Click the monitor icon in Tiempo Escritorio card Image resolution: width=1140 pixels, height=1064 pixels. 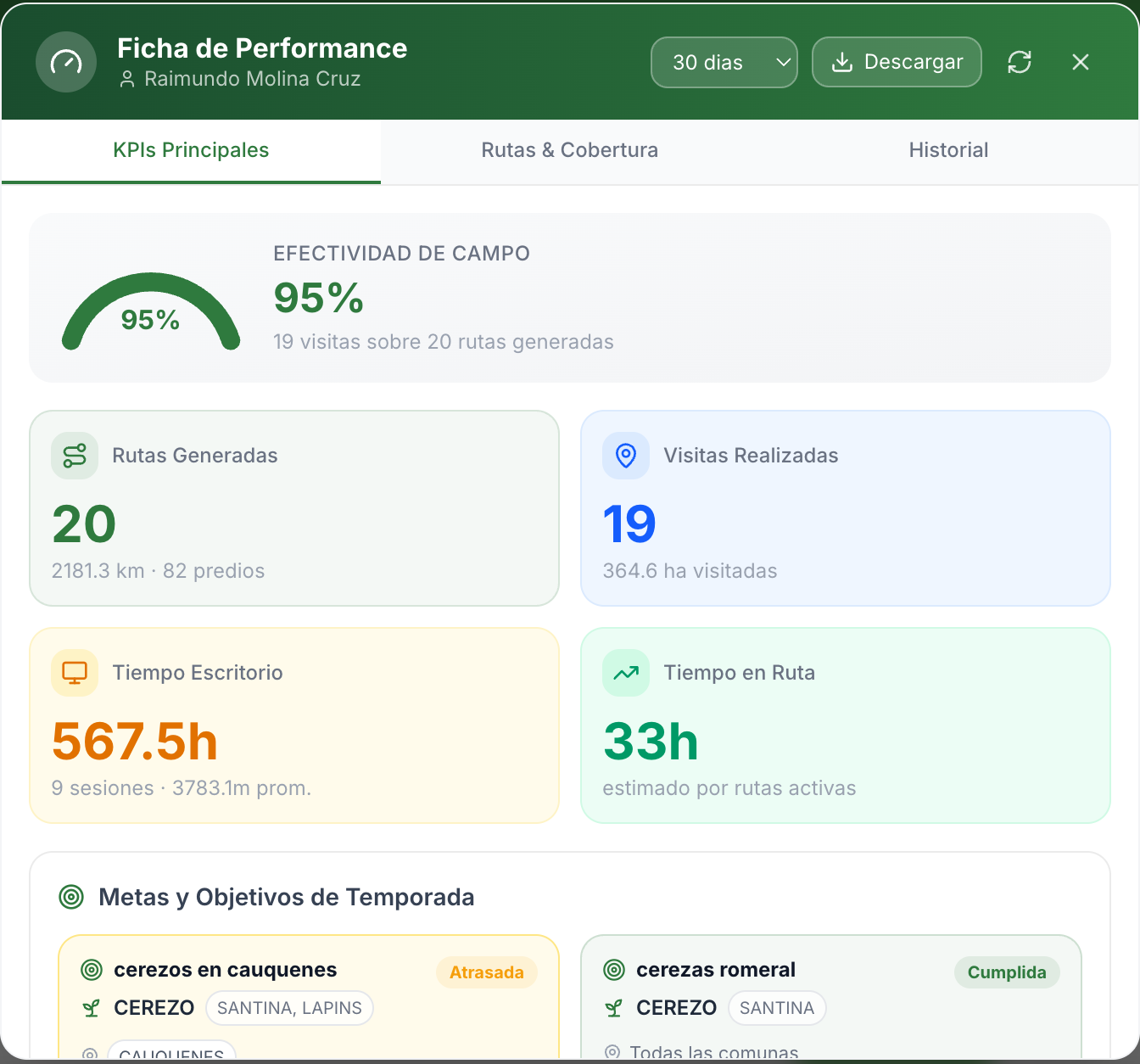75,673
